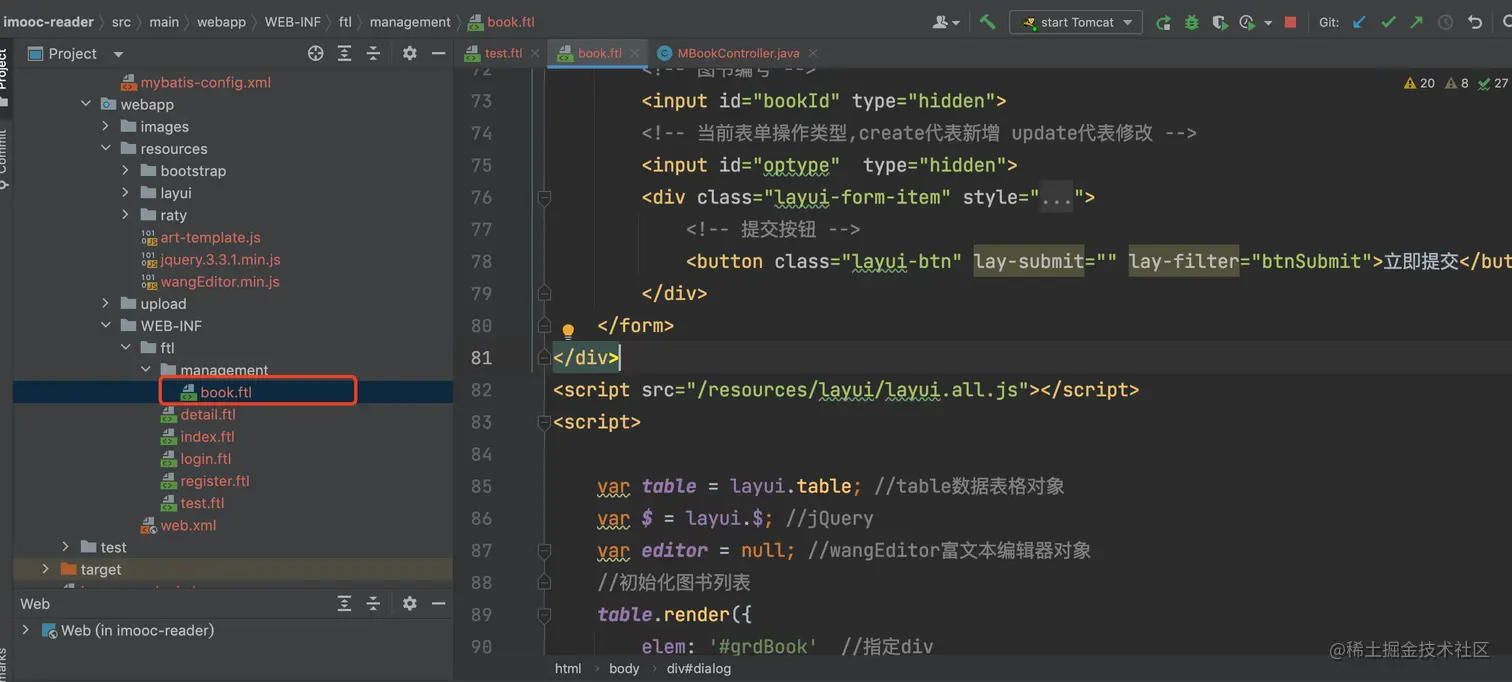Viewport: 1512px width, 682px height.
Task: Click the green Git Commit checkmark
Action: [x=1388, y=22]
